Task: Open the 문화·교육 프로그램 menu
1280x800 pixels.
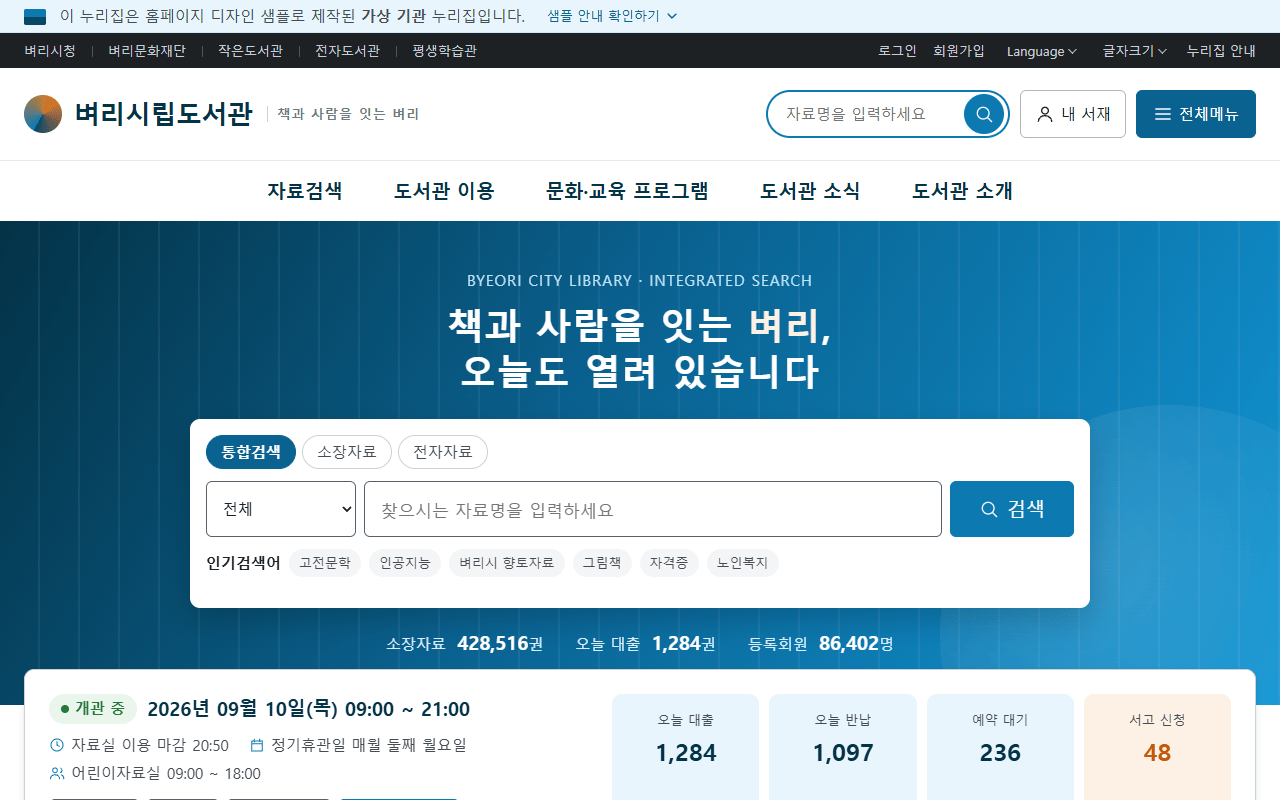Action: pyautogui.click(x=627, y=191)
